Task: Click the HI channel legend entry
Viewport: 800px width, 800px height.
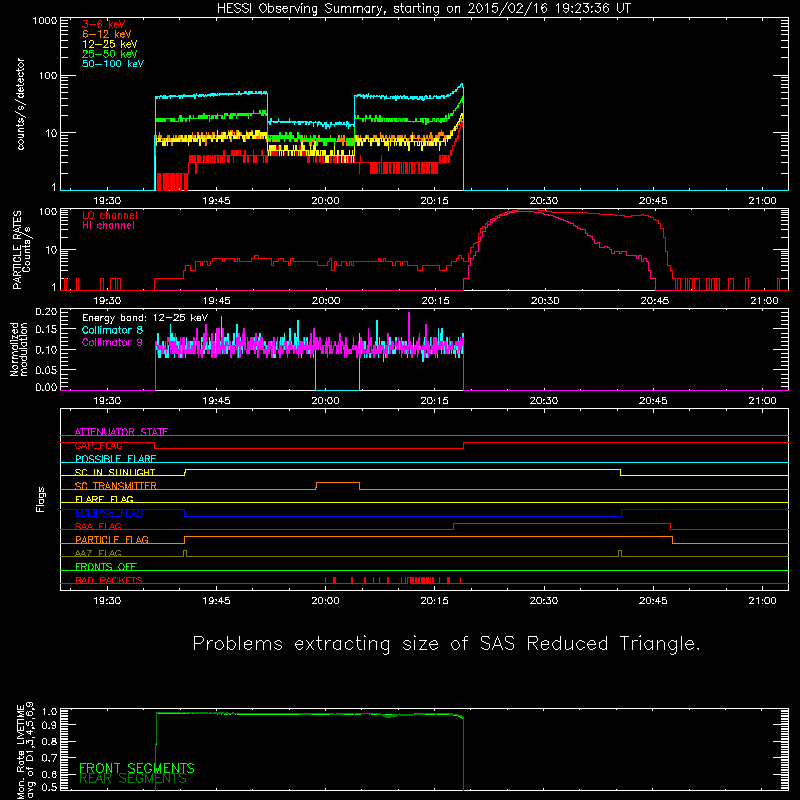Action: tap(108, 226)
